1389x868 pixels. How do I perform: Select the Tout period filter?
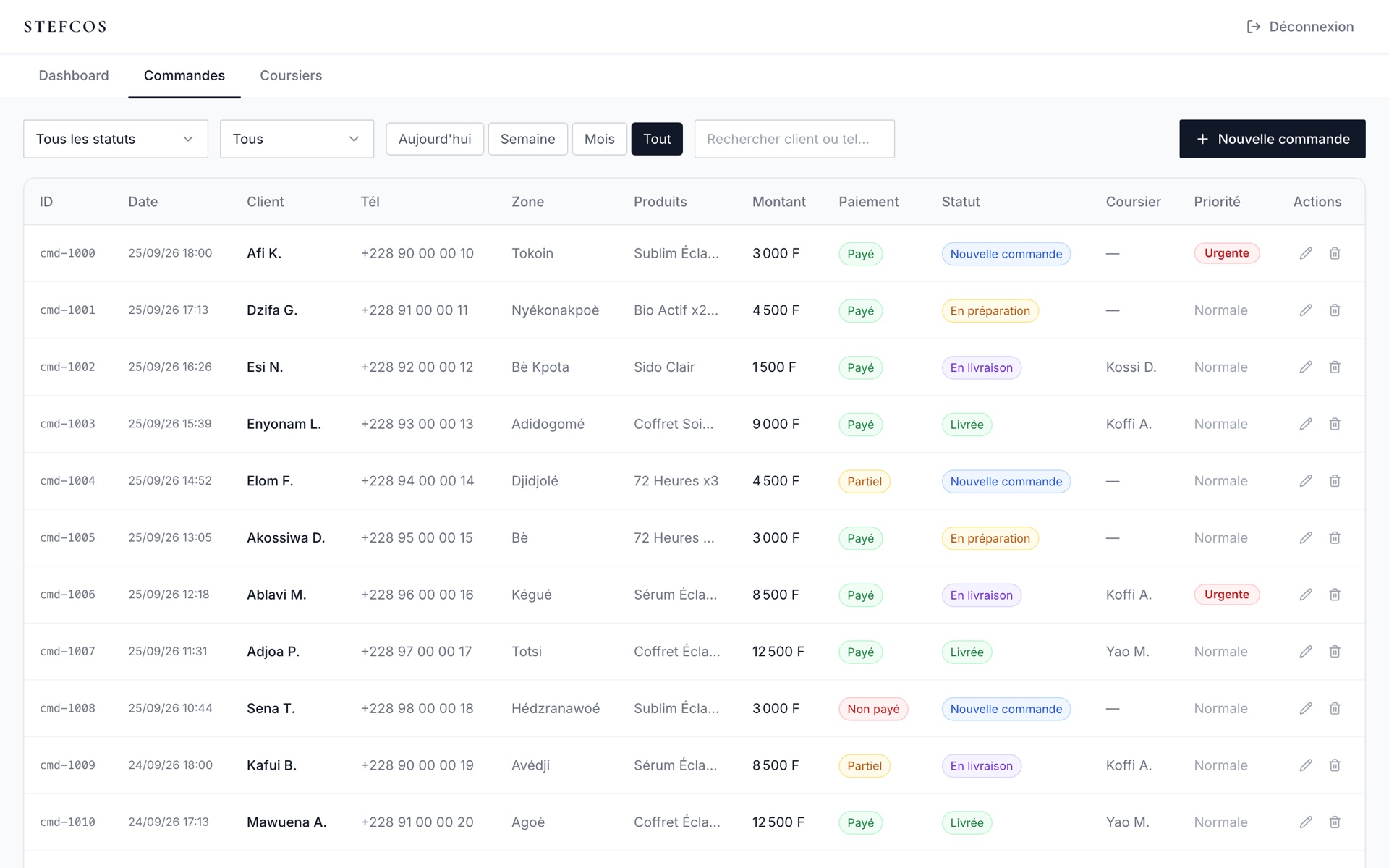coord(657,139)
